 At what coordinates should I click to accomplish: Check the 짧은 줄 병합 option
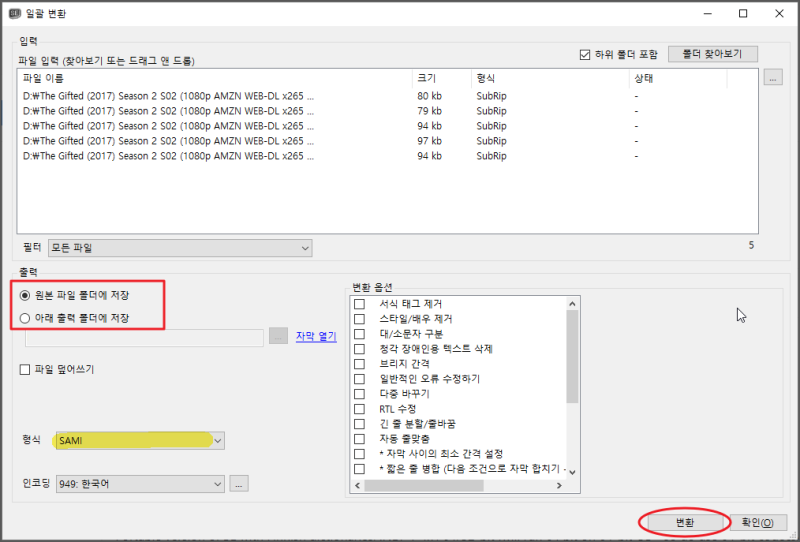coord(359,469)
